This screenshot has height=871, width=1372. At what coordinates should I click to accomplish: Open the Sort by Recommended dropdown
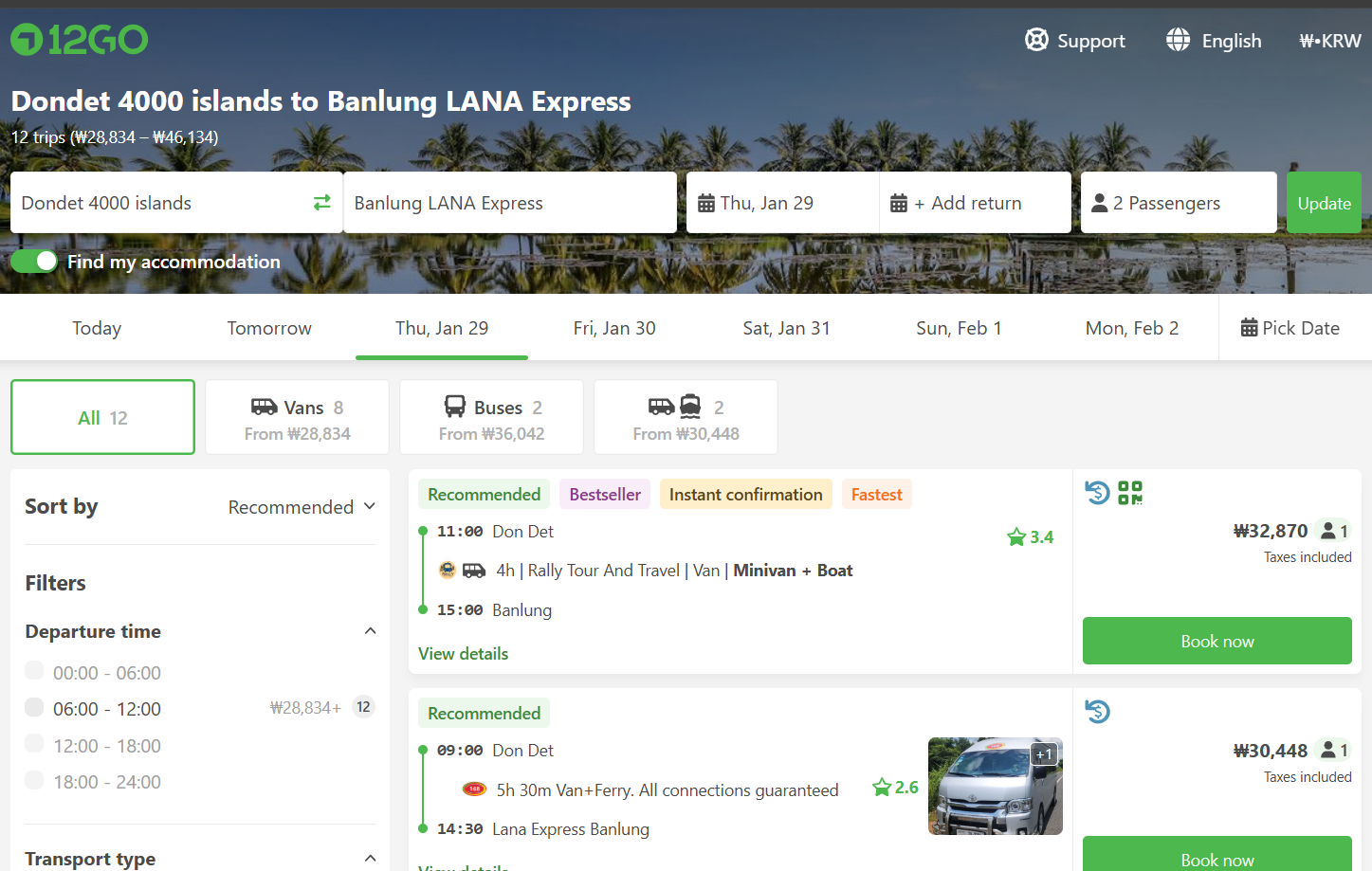pyautogui.click(x=302, y=507)
